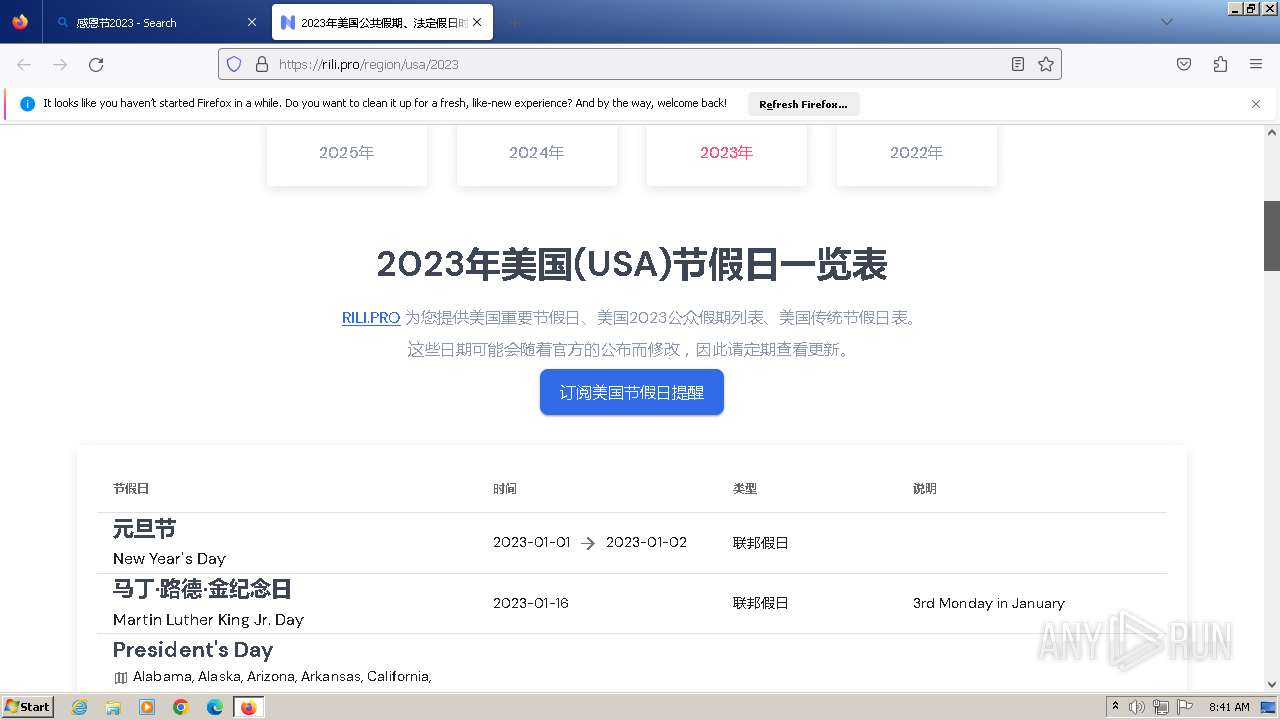Open Windows Media Player taskbar icon

pos(147,707)
